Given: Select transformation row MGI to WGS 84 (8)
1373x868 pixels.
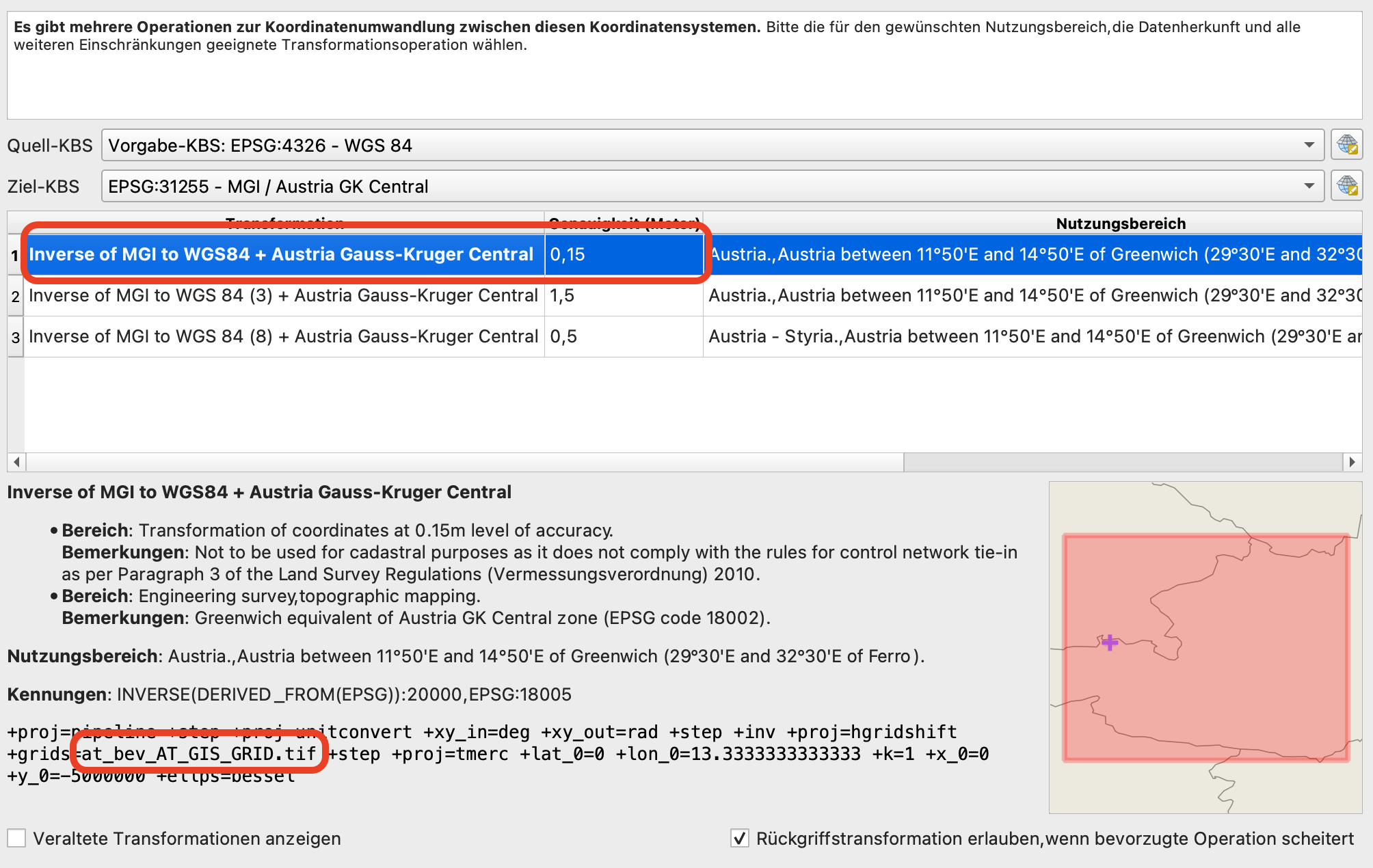Looking at the screenshot, I should coord(283,336).
